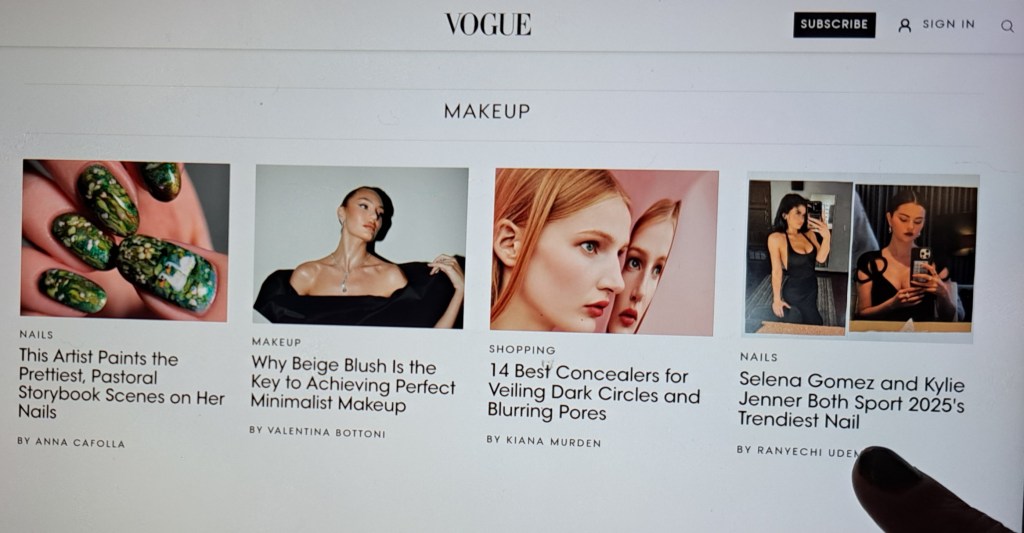Open the search magnifier icon
The image size is (1024, 533).
pos(1007,26)
